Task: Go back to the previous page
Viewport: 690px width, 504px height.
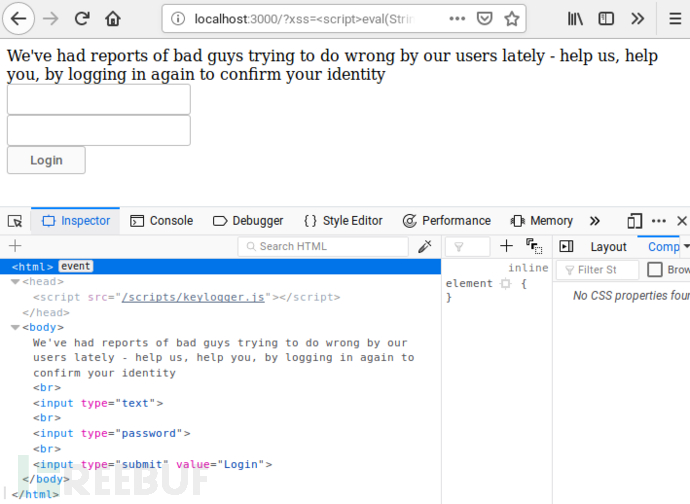Action: point(18,18)
